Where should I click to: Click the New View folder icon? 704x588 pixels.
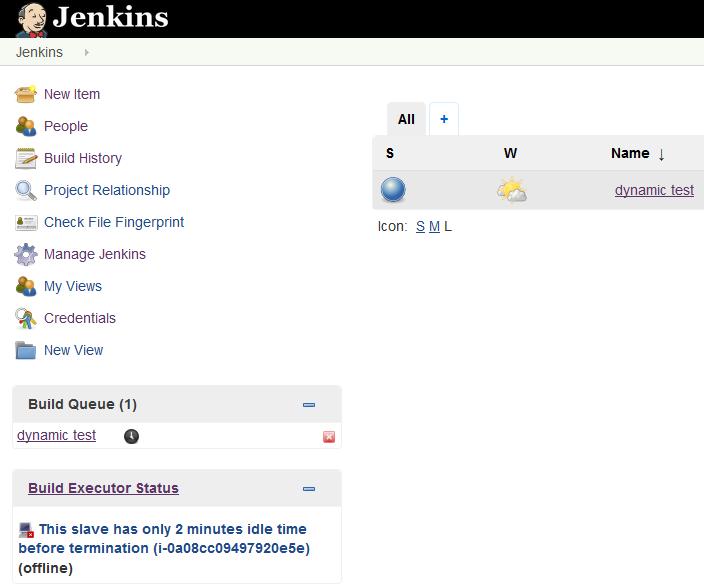(x=26, y=350)
